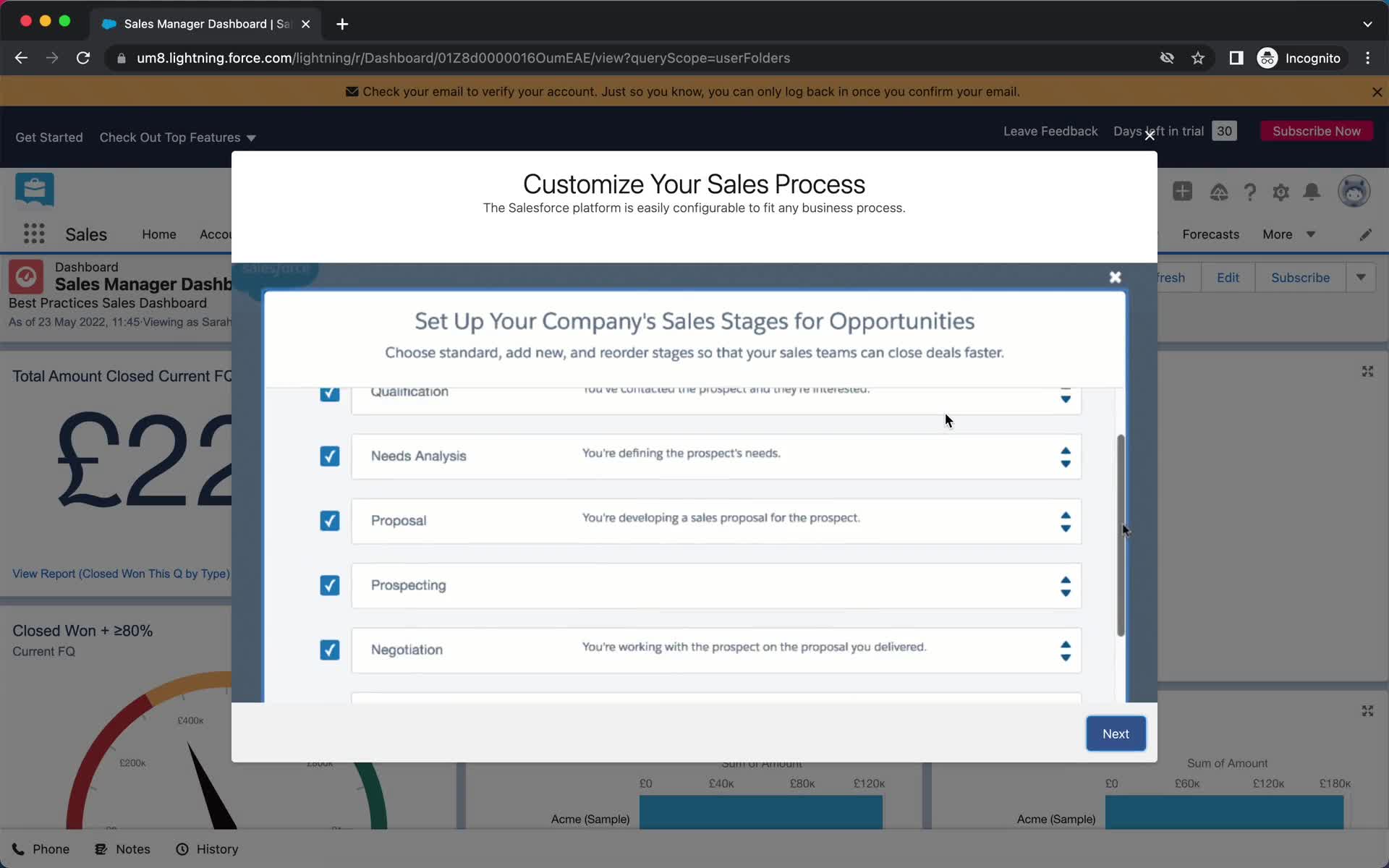Open Chrome three-dot menu
1389x868 pixels.
coord(1367,58)
